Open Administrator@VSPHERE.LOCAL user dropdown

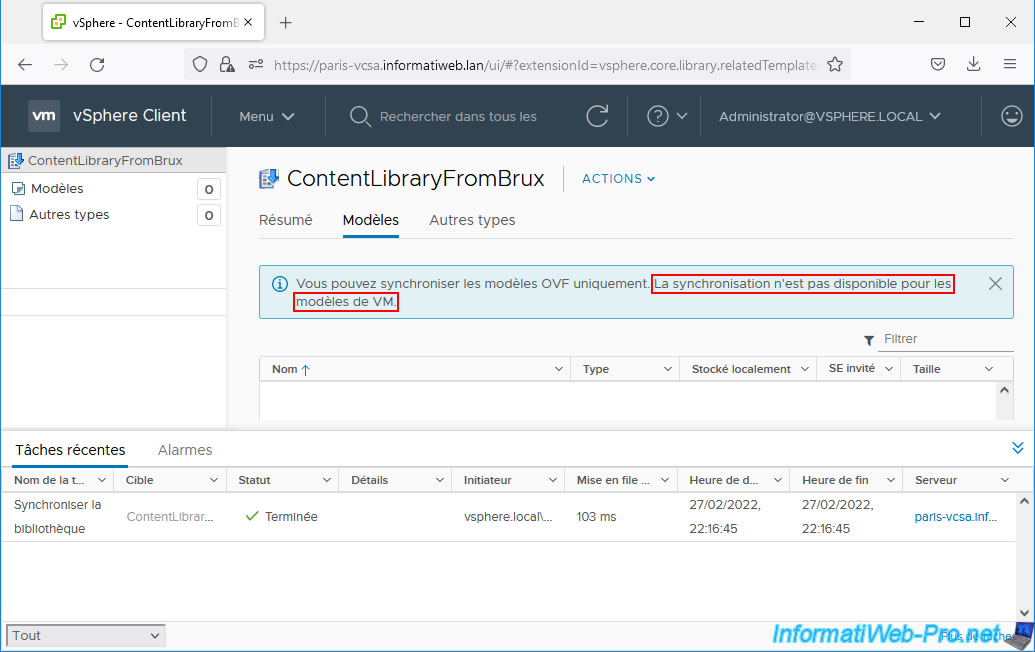[829, 116]
